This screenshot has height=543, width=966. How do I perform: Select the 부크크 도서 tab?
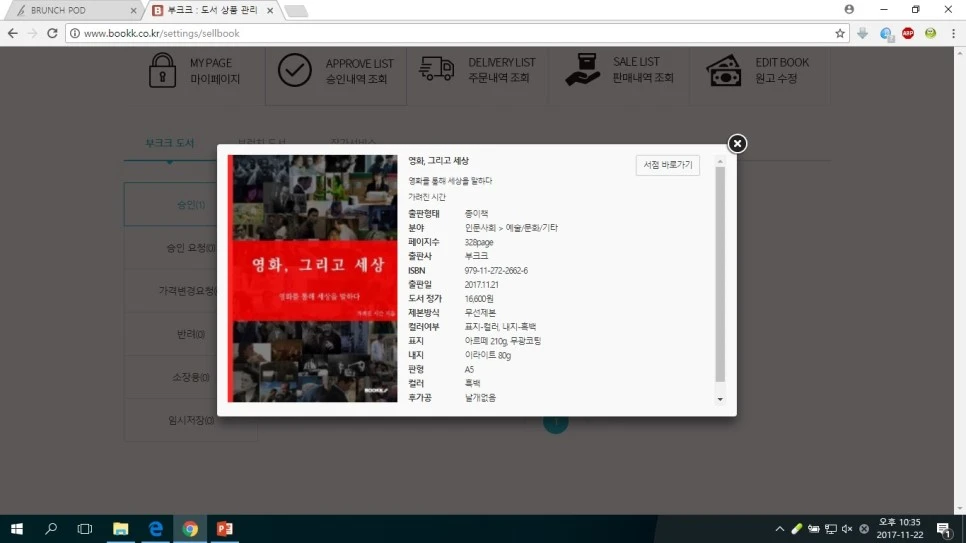(x=169, y=143)
